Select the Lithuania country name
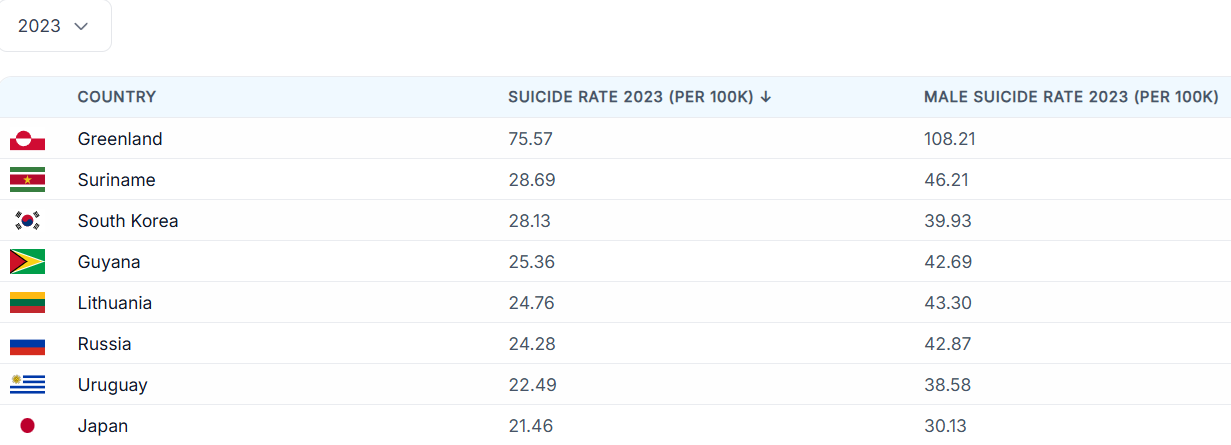Image resolution: width=1231 pixels, height=445 pixels. [x=115, y=303]
